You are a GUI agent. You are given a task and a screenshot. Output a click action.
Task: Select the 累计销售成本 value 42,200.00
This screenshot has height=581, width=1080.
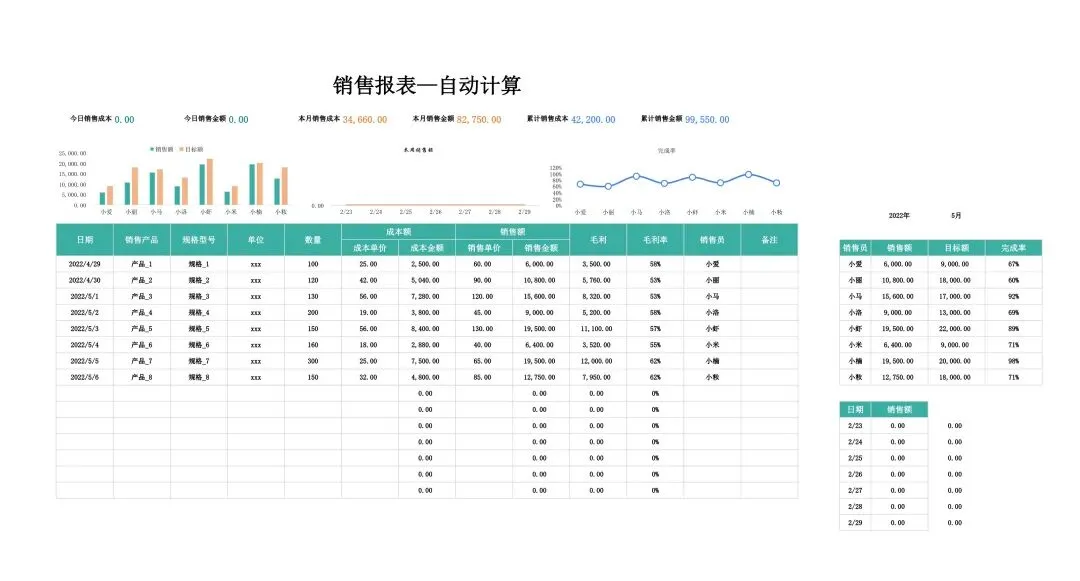pos(593,120)
